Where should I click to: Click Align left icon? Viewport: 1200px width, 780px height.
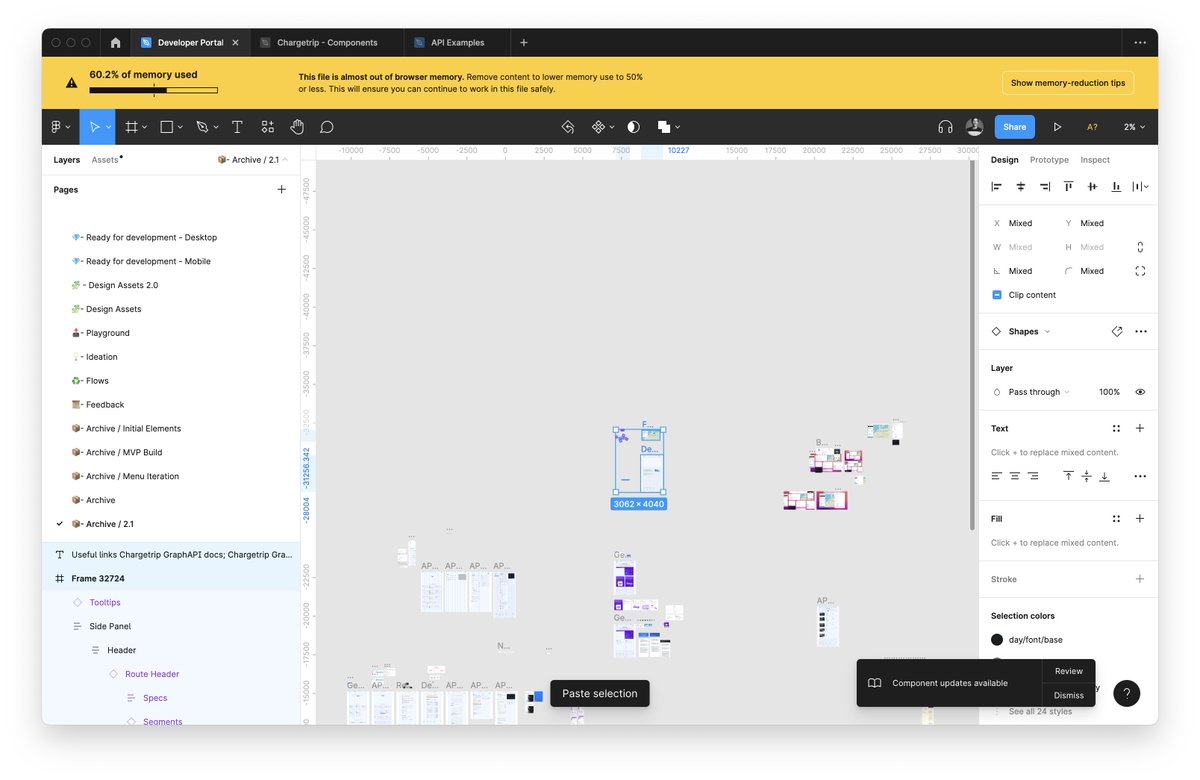(997, 187)
